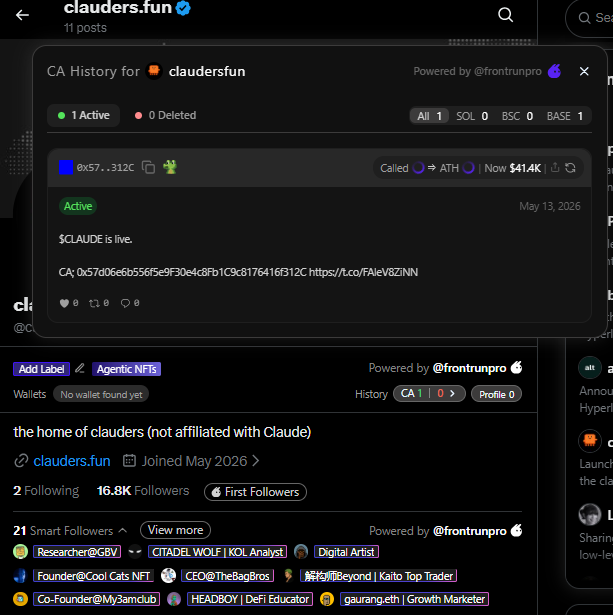613x615 pixels.
Task: Select the 1 Active filter
Action: tap(84, 115)
